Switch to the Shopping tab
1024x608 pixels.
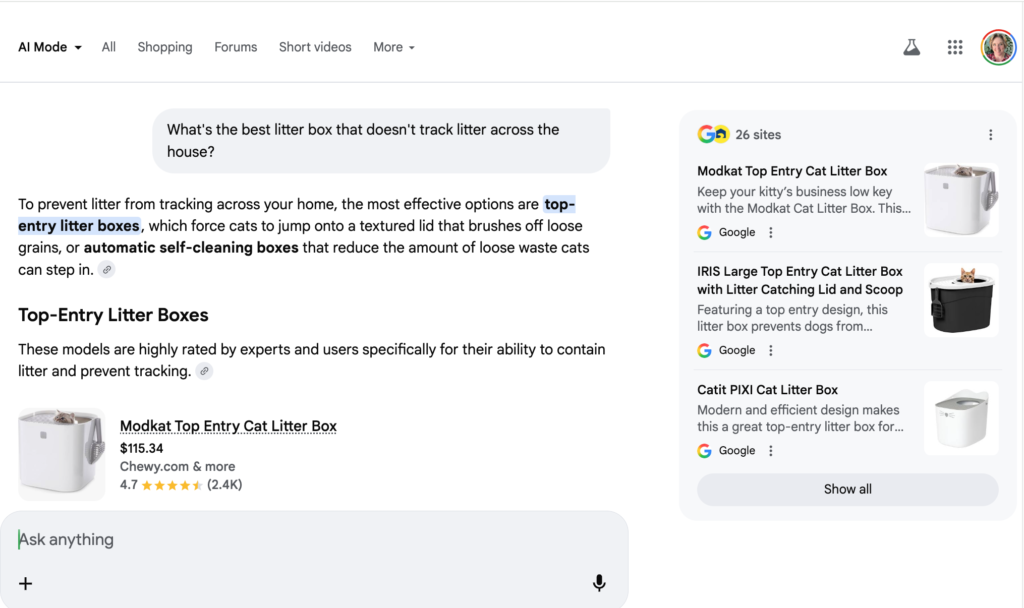point(164,47)
